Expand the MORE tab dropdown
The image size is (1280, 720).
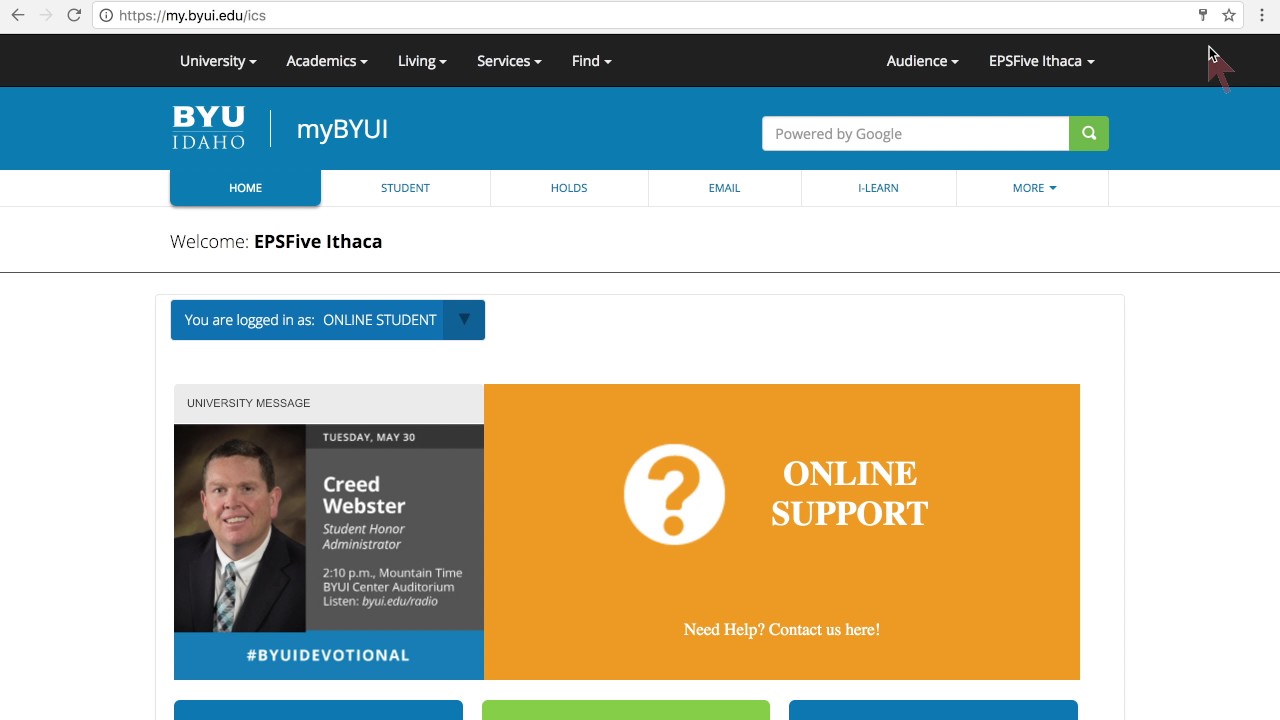pos(1033,188)
